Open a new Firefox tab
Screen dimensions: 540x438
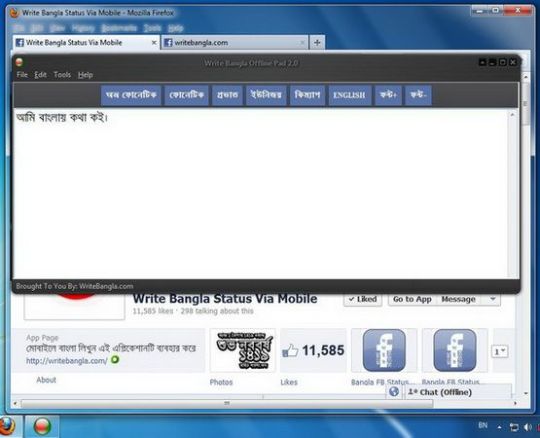pos(317,43)
